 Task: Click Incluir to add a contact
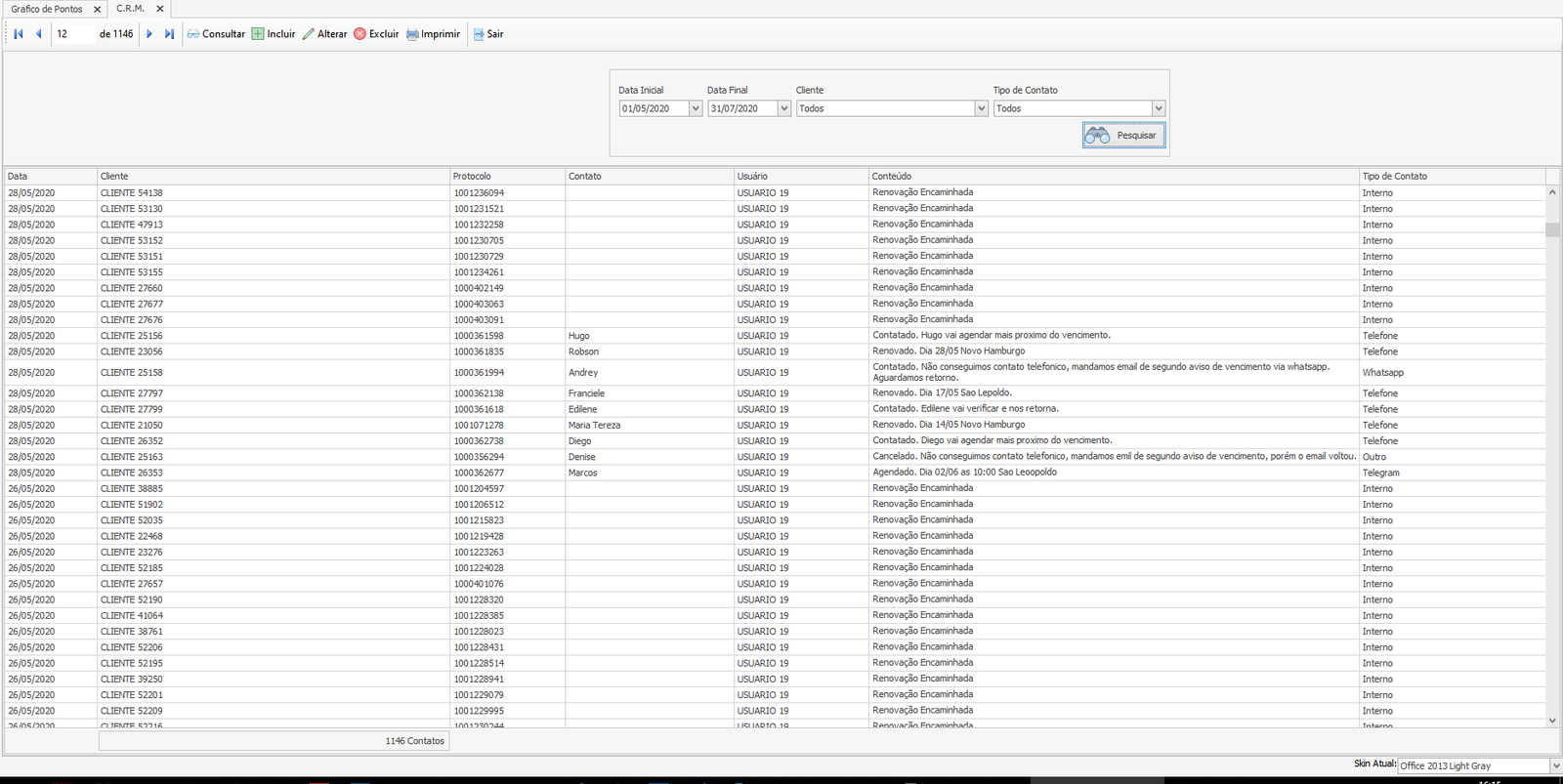[x=258, y=34]
